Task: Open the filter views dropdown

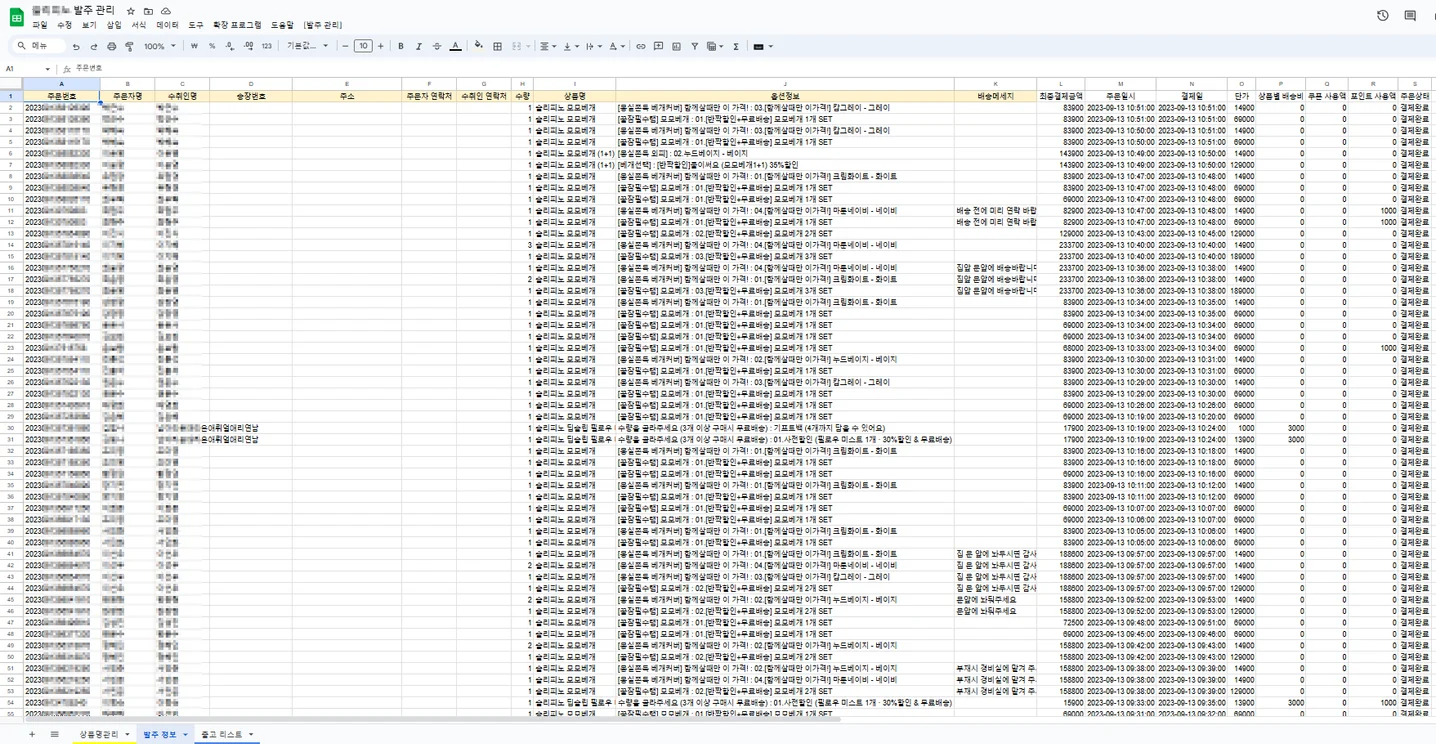Action: pyautogui.click(x=715, y=46)
